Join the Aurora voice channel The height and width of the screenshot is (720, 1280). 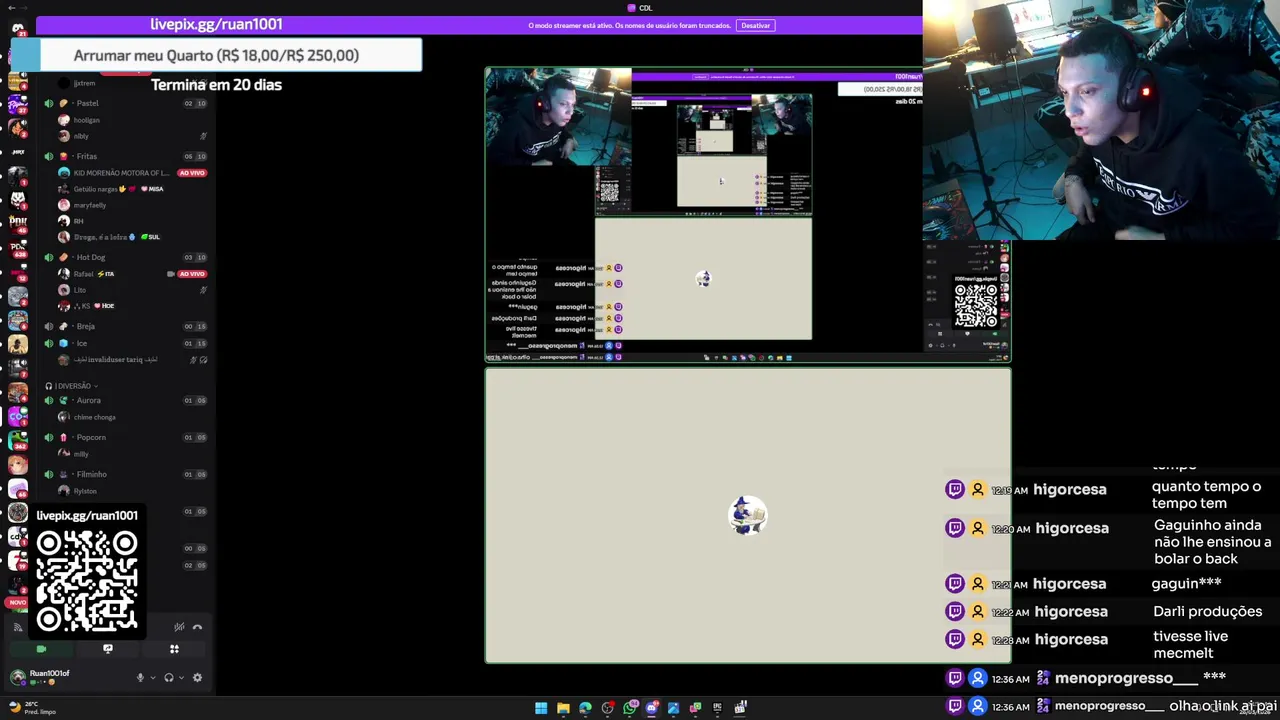coord(125,400)
